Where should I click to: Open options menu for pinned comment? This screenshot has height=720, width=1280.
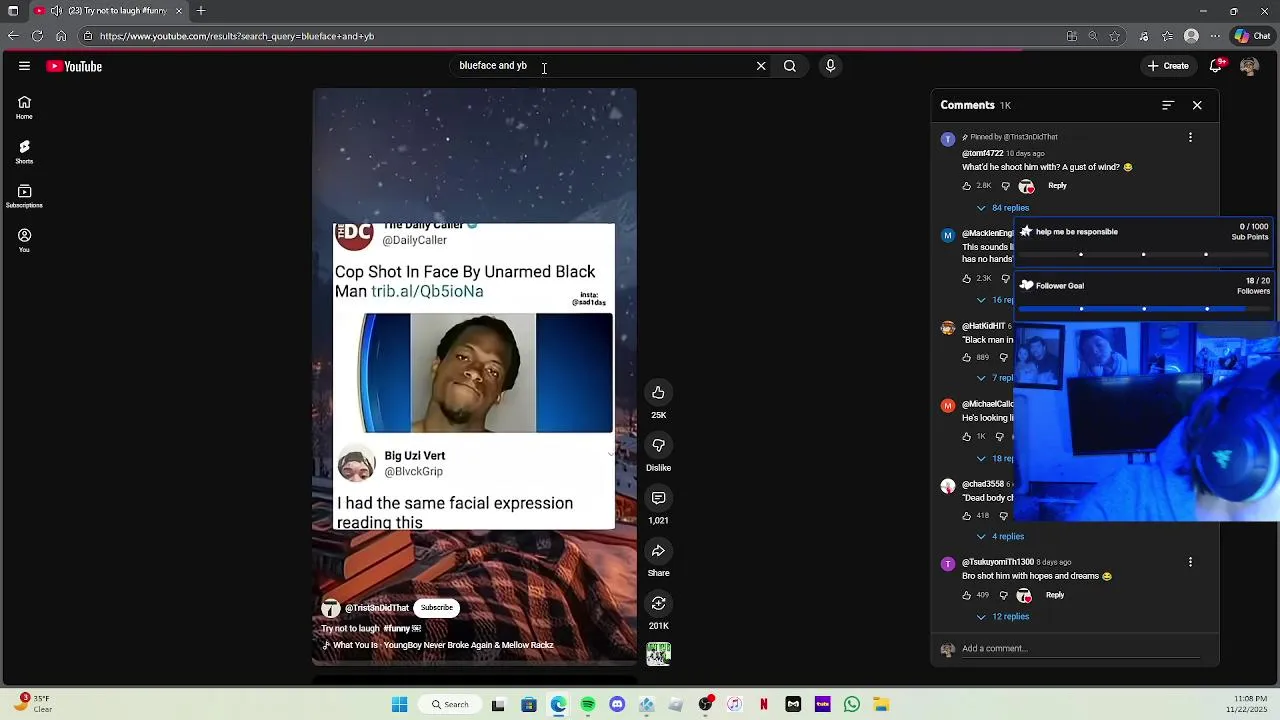(x=1190, y=137)
